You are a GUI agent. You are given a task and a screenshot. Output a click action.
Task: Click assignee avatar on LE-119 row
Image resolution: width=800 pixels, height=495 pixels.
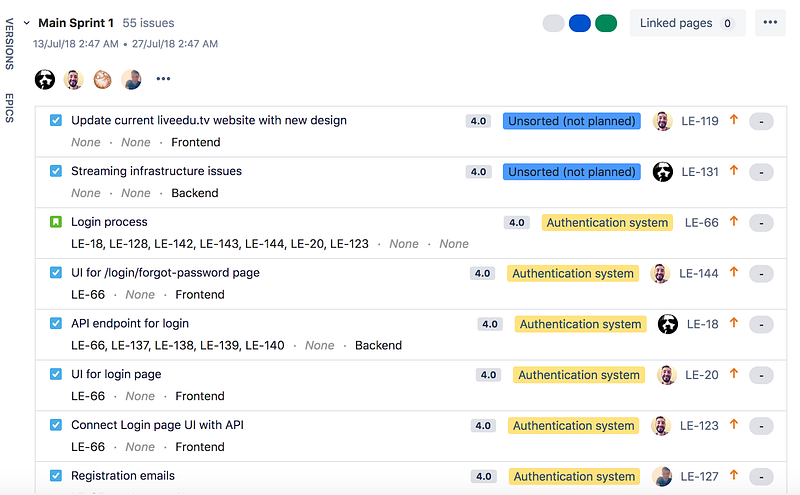(662, 121)
